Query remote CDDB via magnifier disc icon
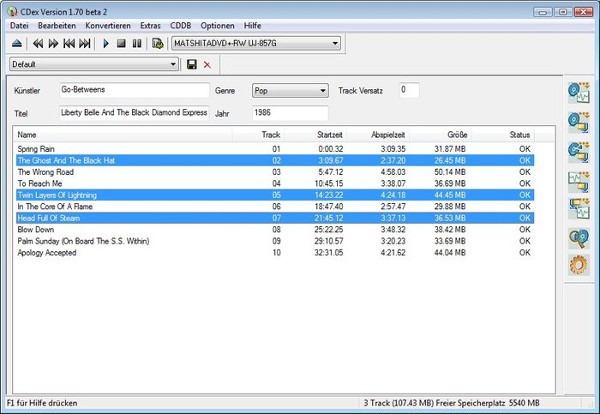Image resolution: width=600 pixels, height=414 pixels. pyautogui.click(x=578, y=238)
